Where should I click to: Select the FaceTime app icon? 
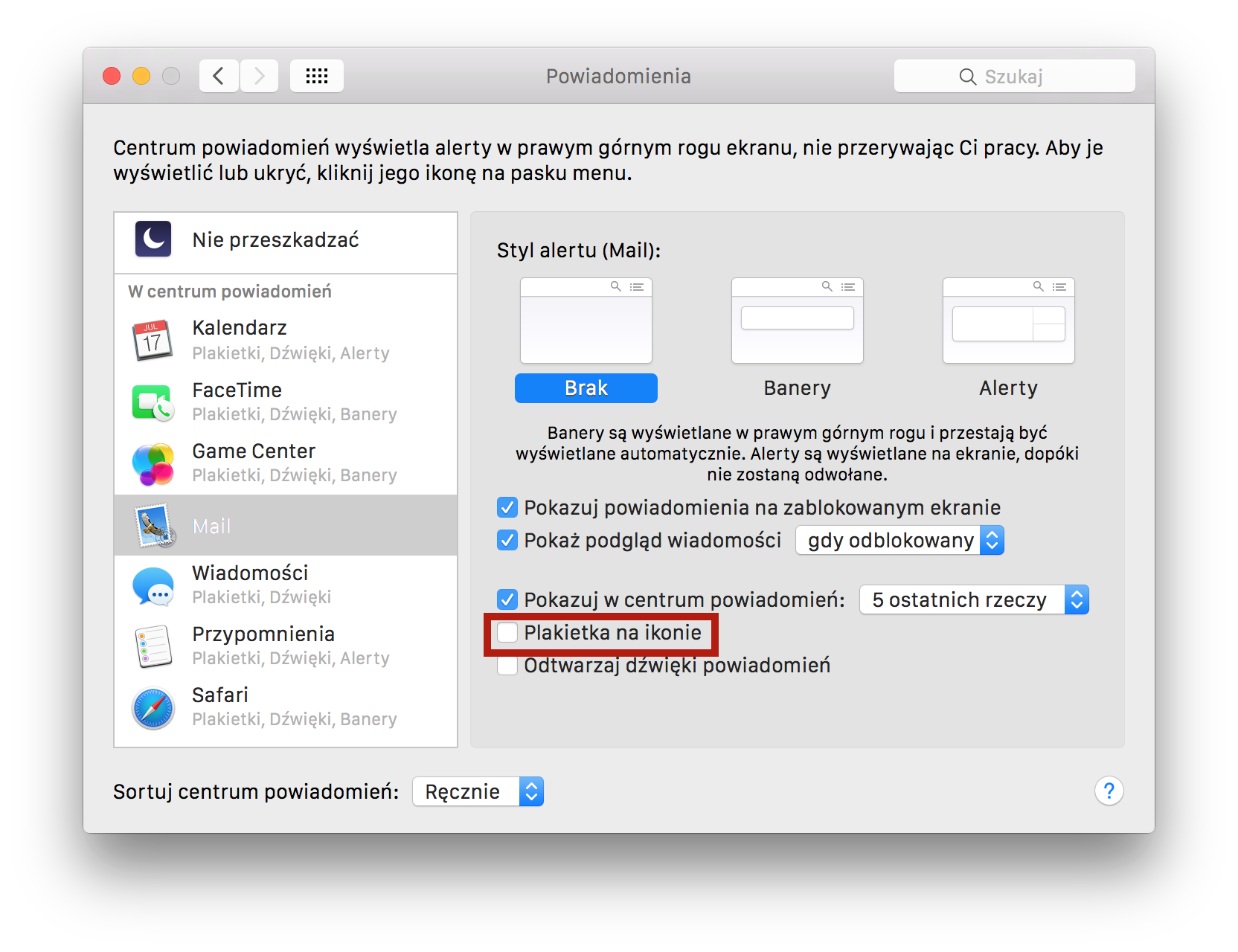coord(153,402)
